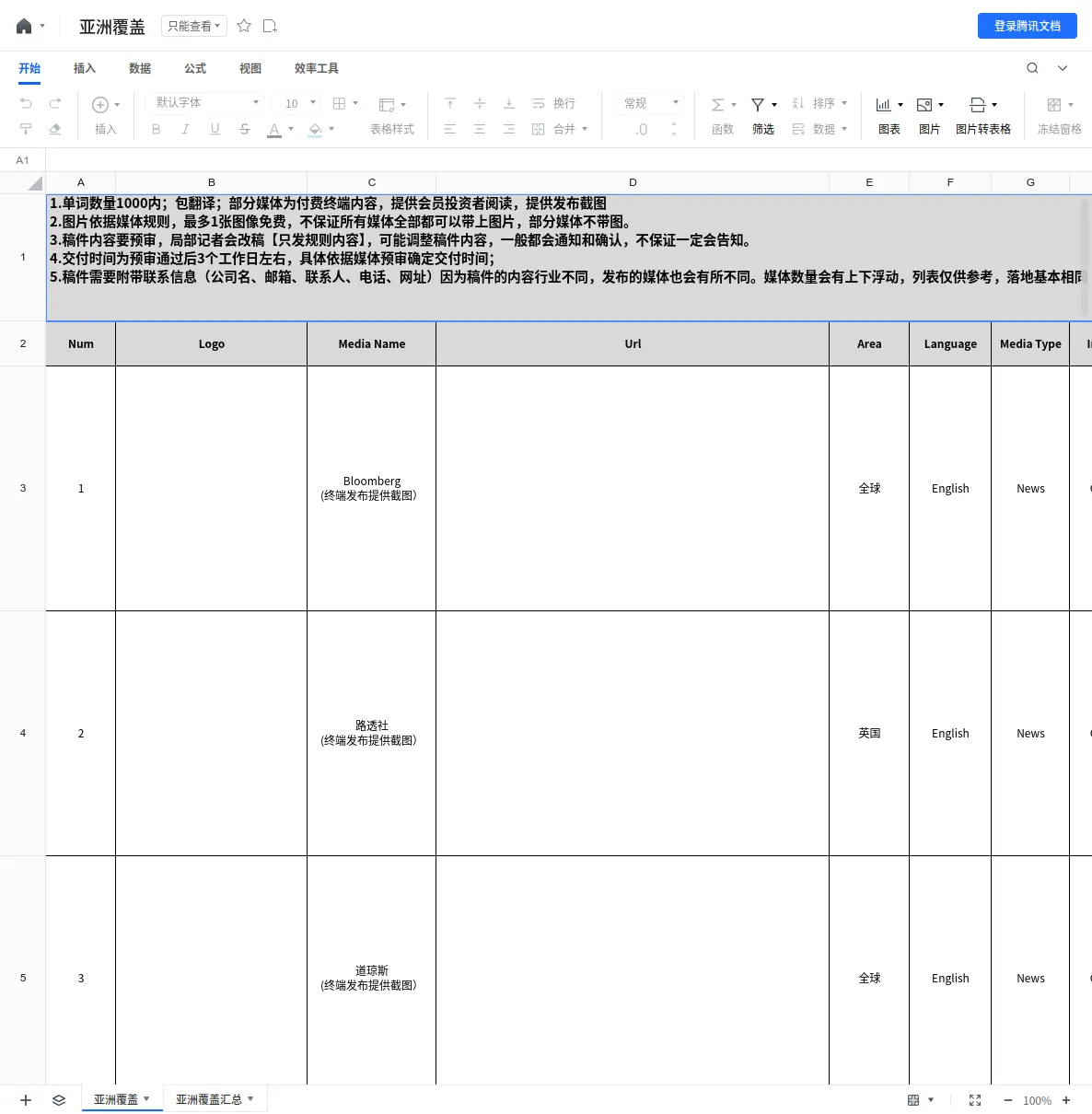Click 图片转表格 image to table
This screenshot has width=1092, height=1114.
983,116
